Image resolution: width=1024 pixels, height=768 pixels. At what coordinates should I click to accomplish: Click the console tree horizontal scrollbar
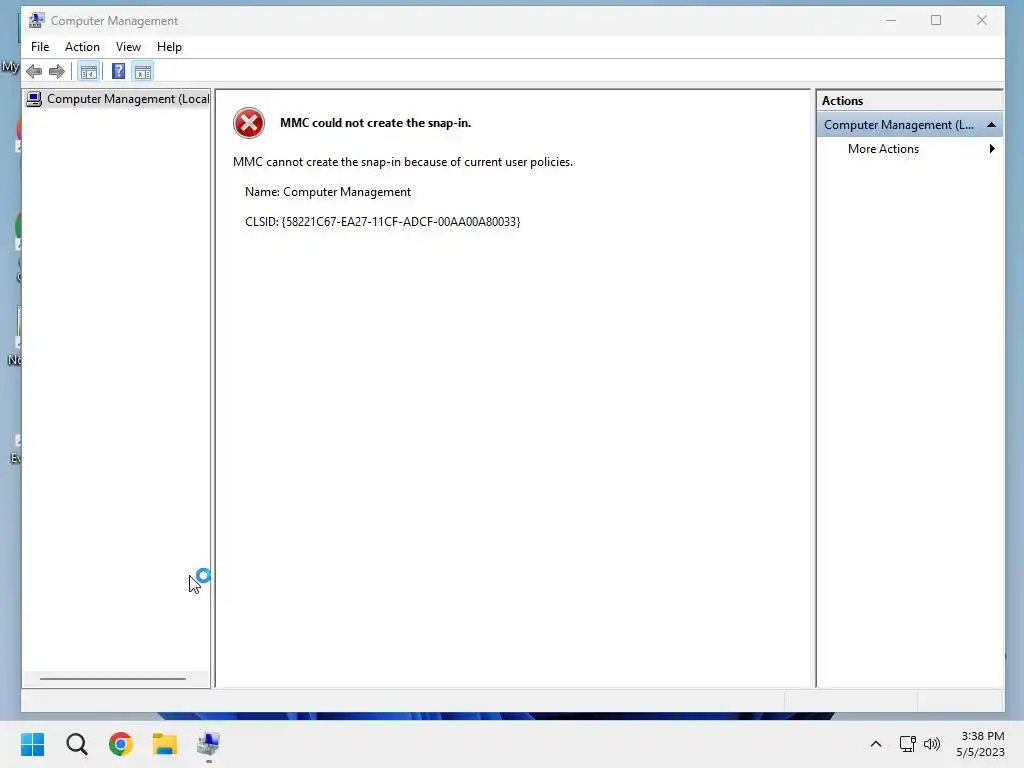click(112, 679)
